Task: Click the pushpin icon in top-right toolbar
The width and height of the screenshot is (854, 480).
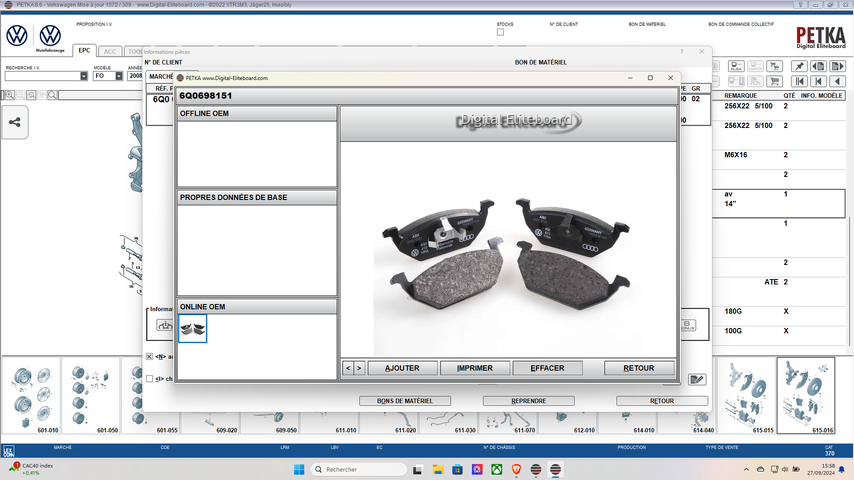Action: (x=799, y=66)
